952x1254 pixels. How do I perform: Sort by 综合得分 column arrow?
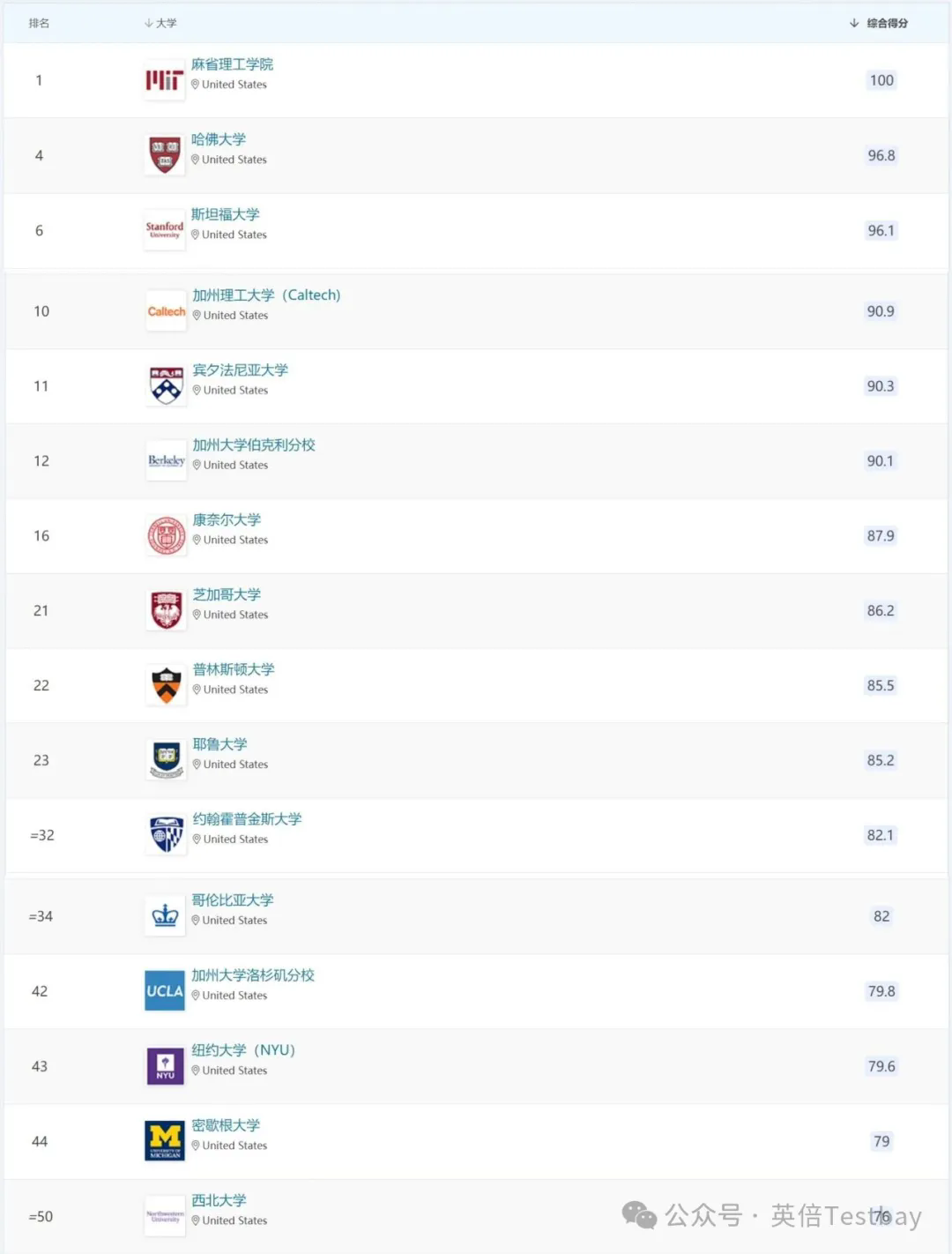tap(853, 23)
